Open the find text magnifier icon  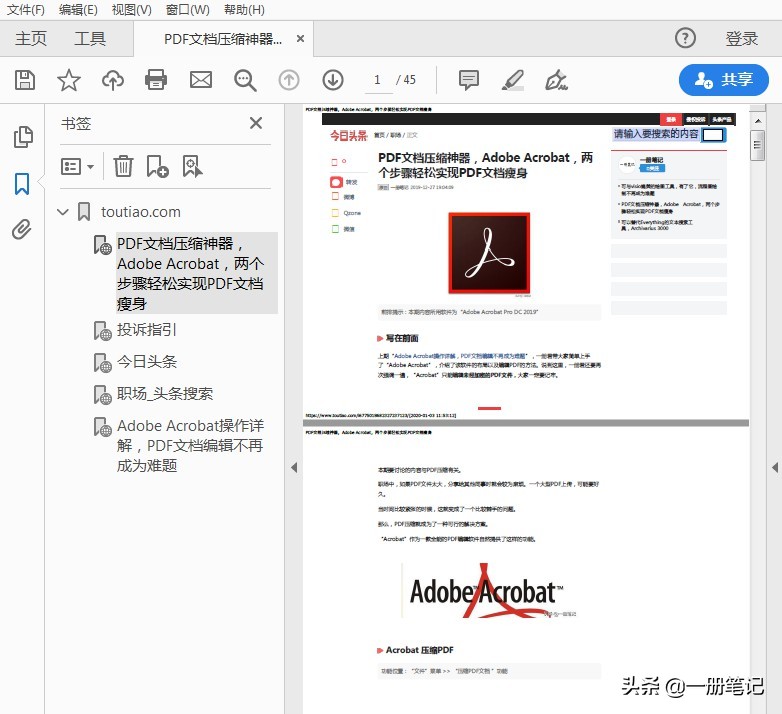pyautogui.click(x=245, y=80)
